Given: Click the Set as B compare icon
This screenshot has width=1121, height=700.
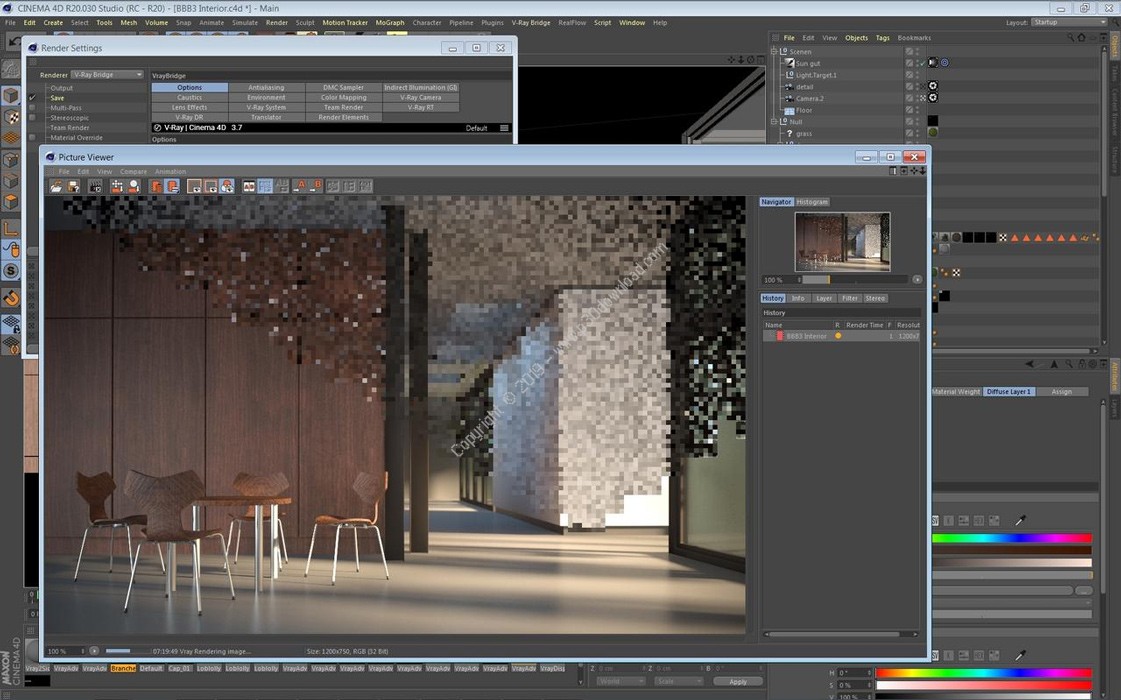Looking at the screenshot, I should (317, 186).
